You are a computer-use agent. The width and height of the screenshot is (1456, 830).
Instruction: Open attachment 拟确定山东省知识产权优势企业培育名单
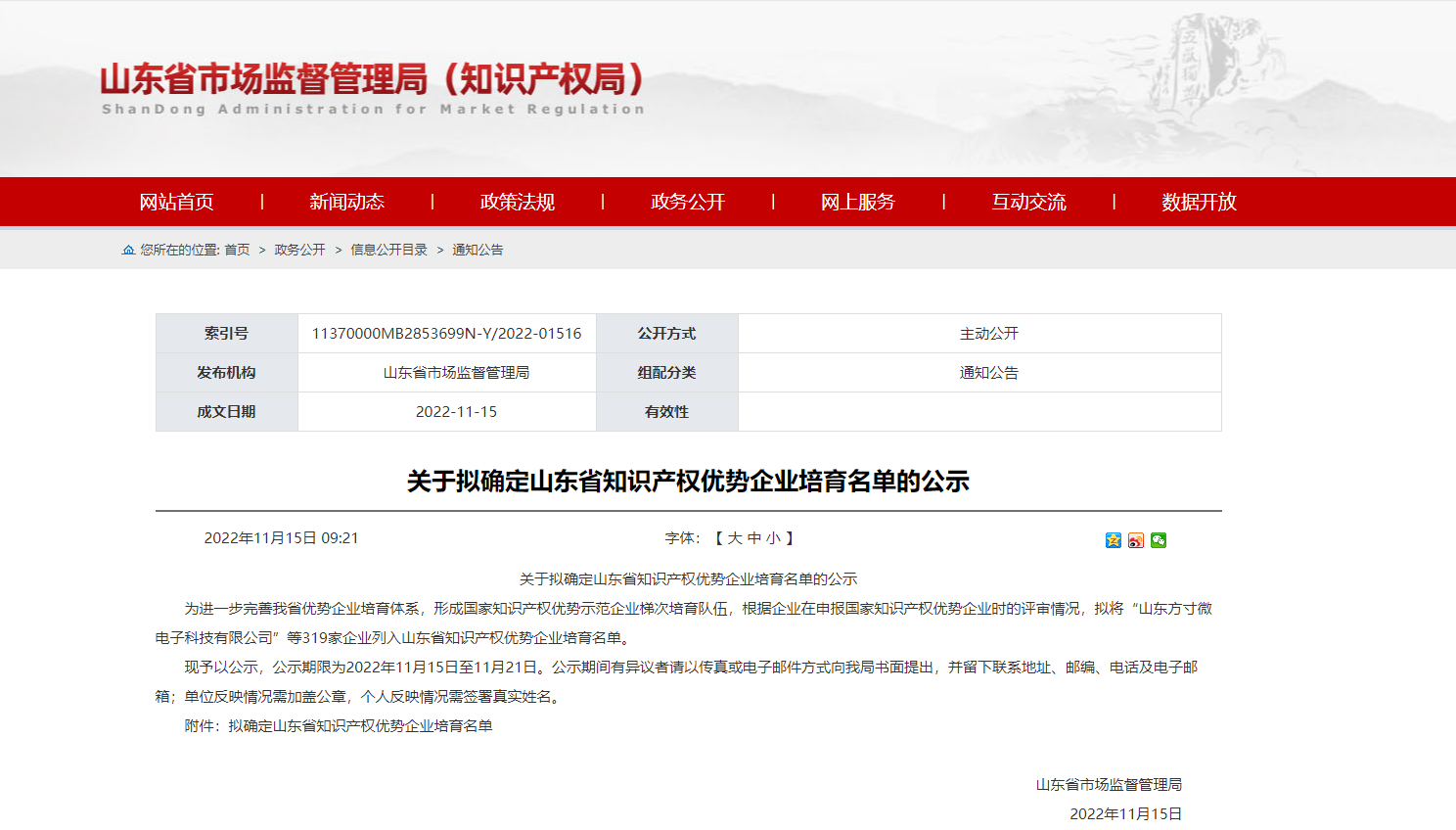tap(360, 726)
